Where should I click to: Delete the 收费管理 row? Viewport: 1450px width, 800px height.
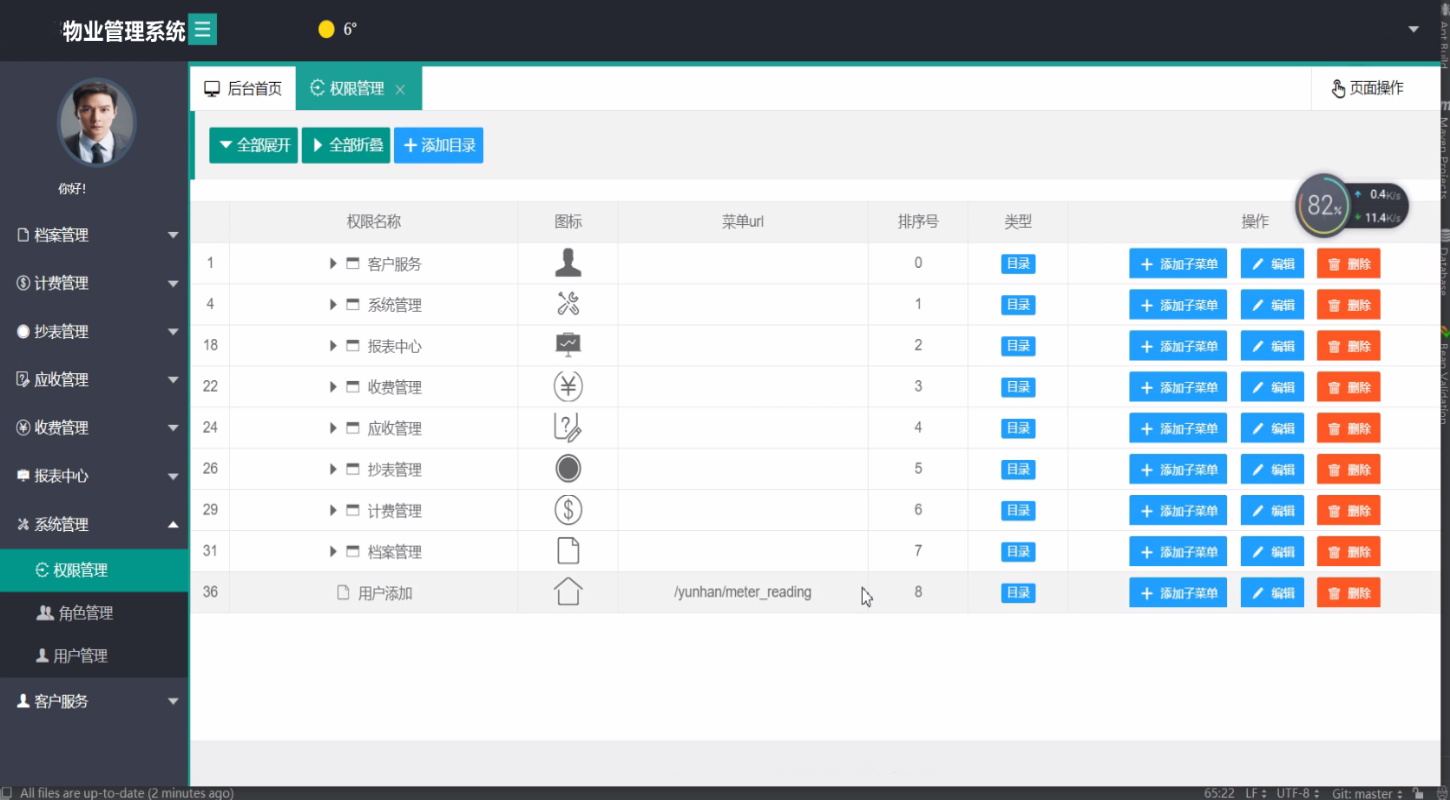[1348, 387]
